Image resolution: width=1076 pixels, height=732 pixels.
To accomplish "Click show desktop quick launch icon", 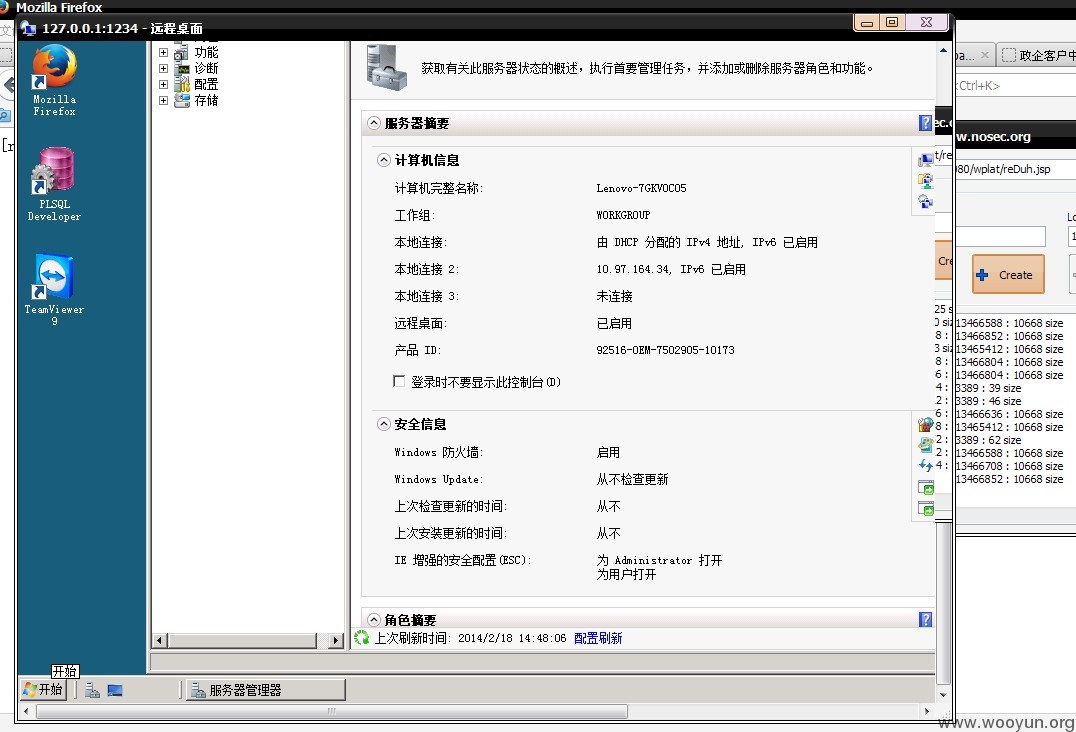I will [x=115, y=690].
